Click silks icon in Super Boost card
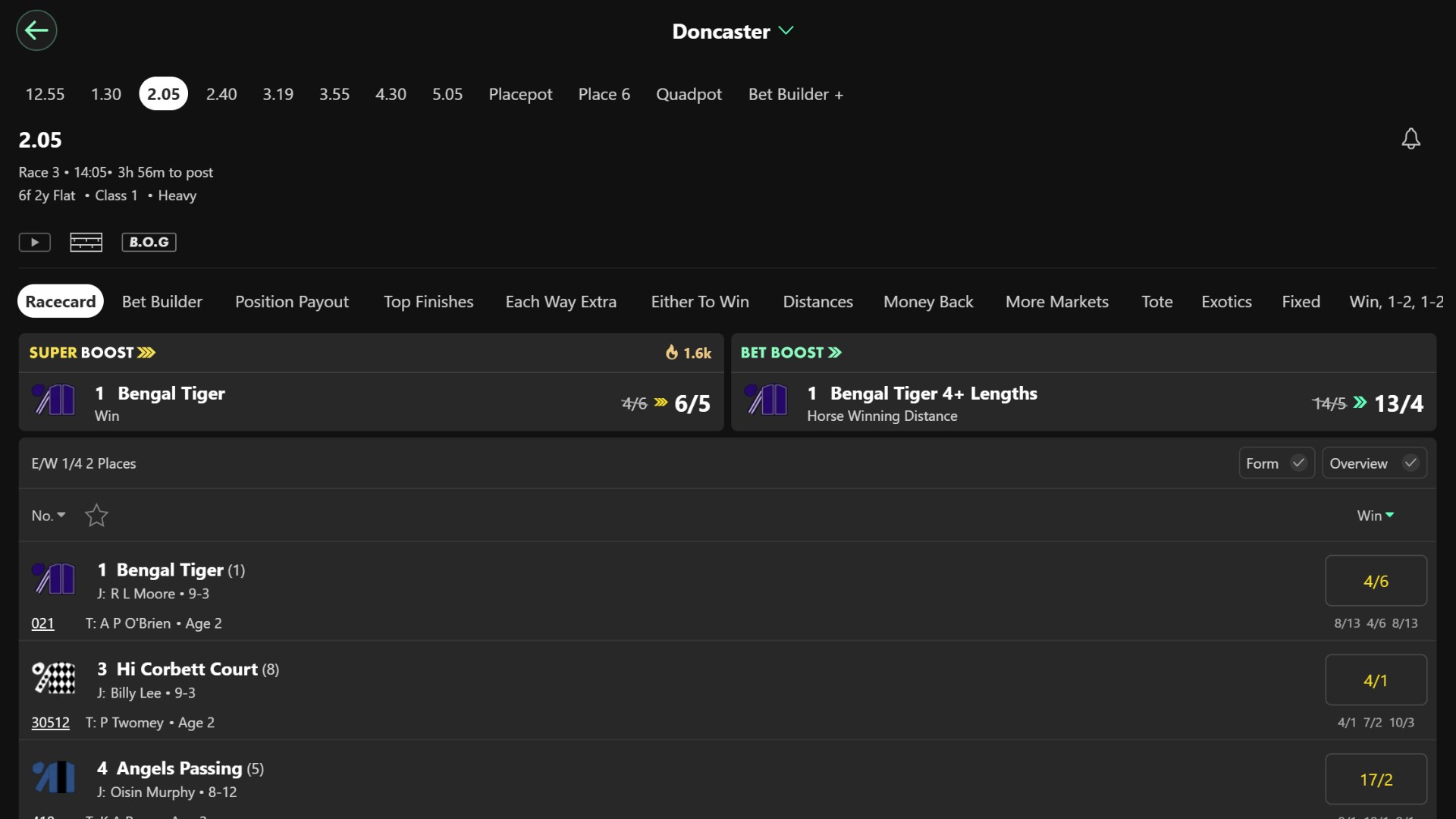Image resolution: width=1456 pixels, height=819 pixels. coord(53,400)
